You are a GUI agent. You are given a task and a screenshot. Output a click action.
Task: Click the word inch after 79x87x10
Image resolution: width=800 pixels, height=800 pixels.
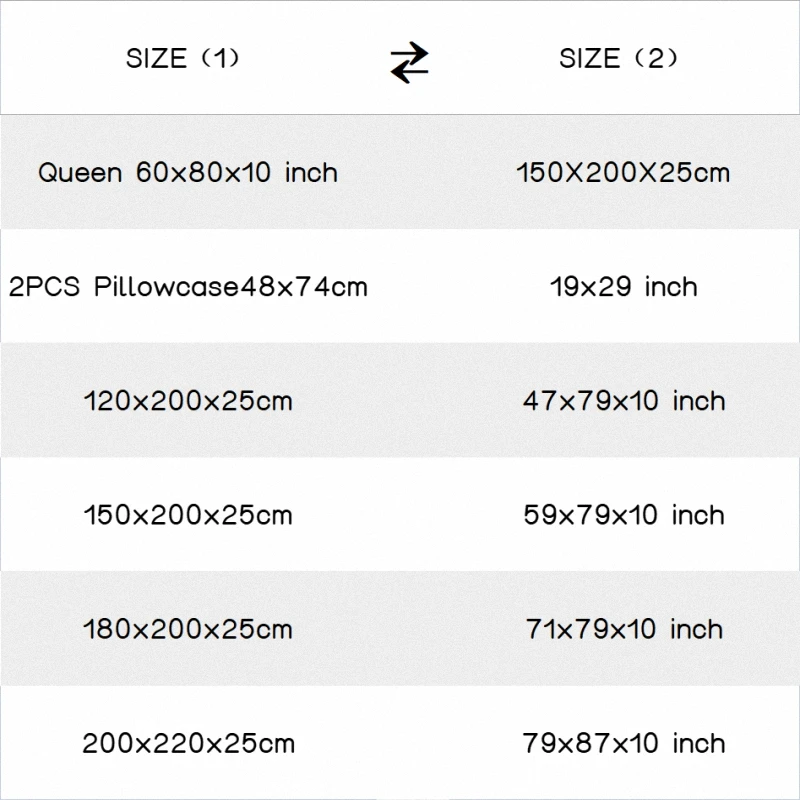point(698,744)
